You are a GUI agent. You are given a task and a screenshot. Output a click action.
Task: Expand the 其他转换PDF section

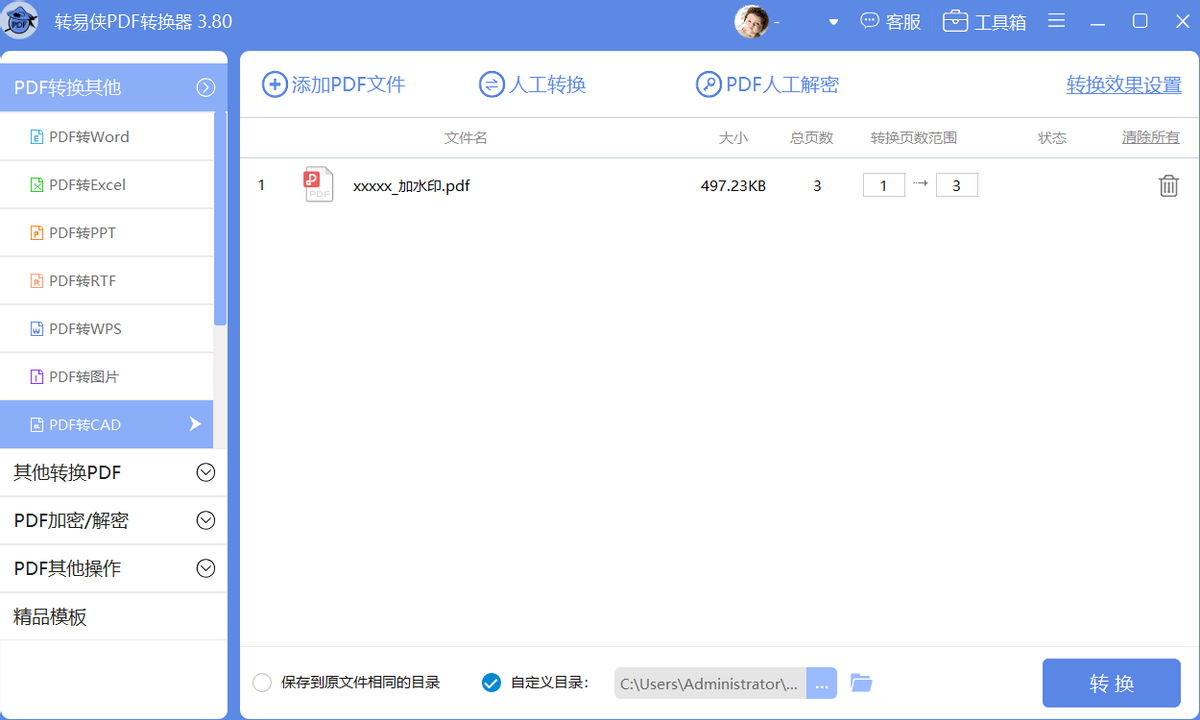[114, 472]
